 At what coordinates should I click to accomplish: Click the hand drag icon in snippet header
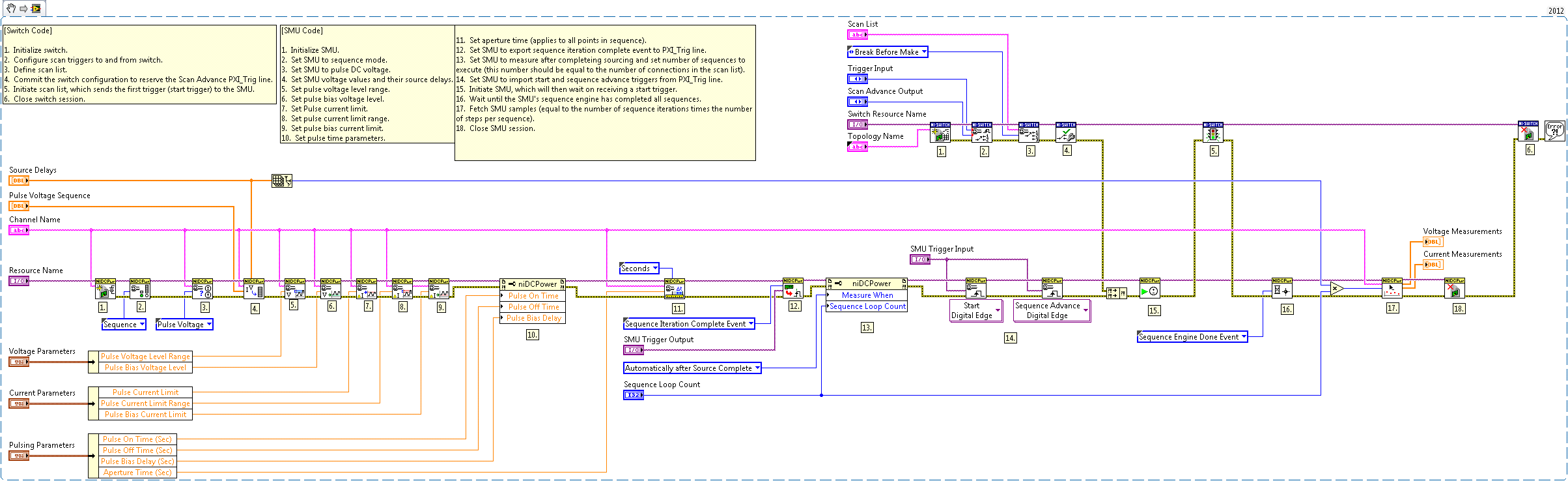[11, 8]
